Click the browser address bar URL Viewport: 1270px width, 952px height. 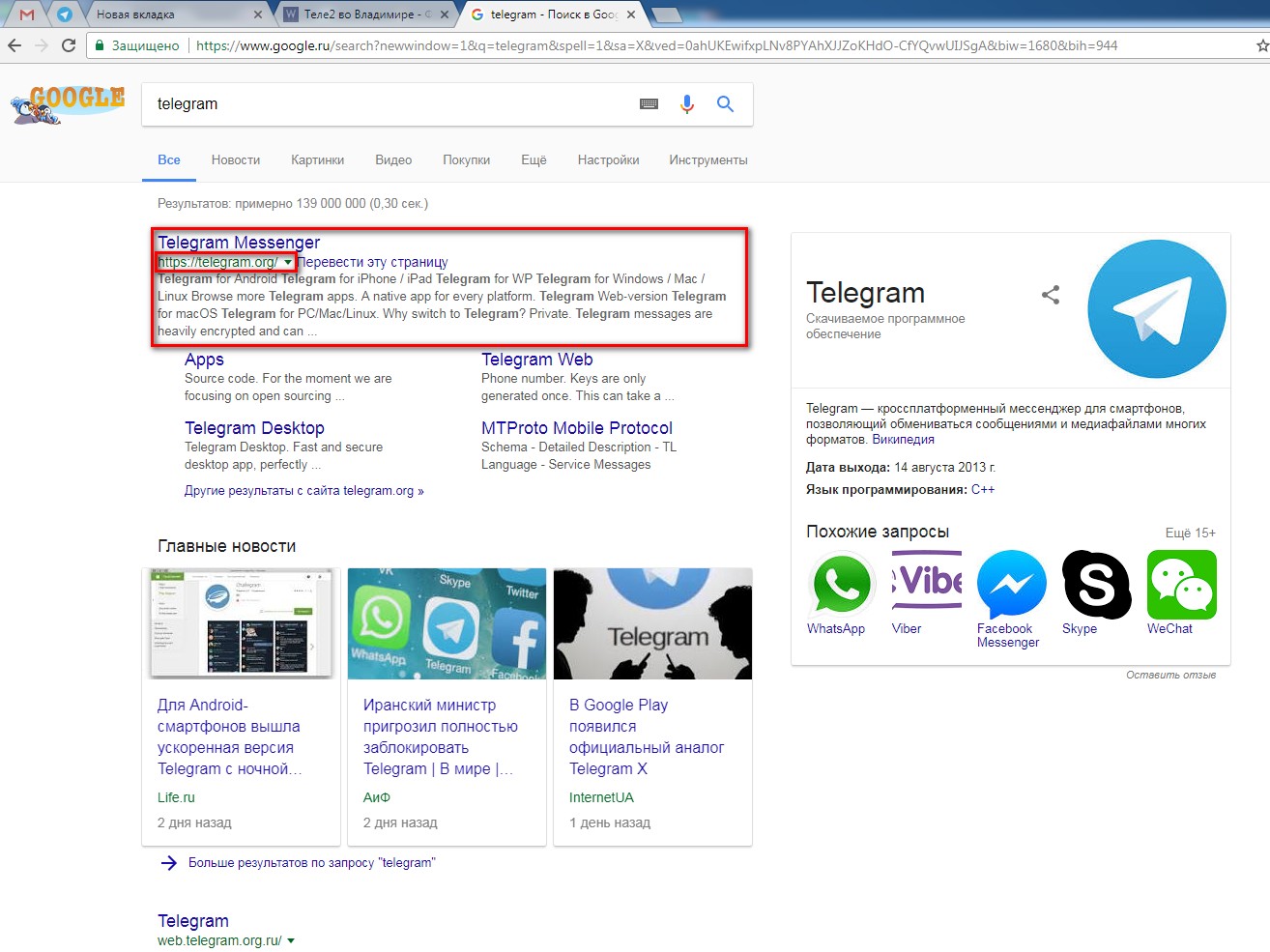[657, 45]
